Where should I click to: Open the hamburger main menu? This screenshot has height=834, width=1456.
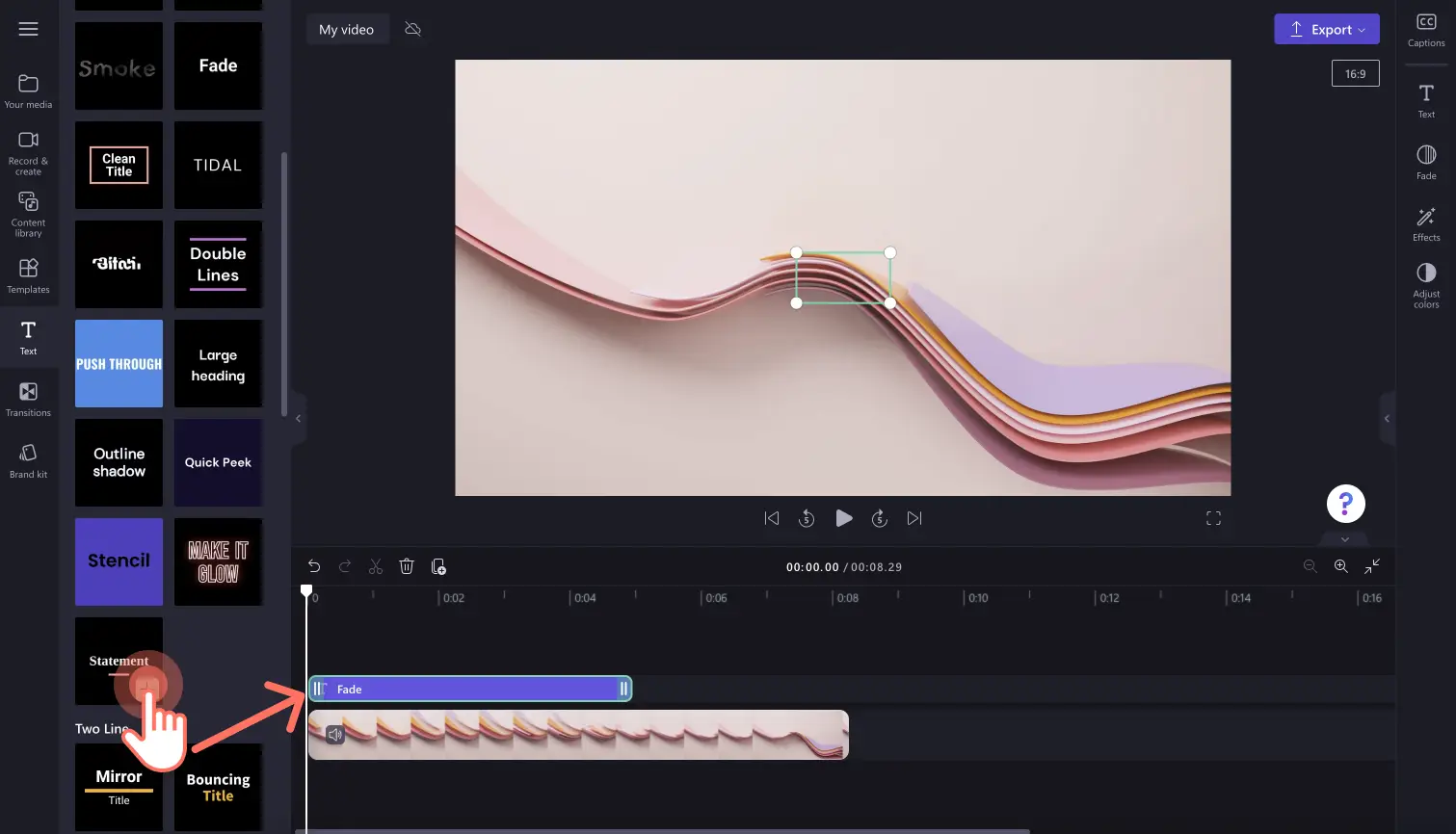pyautogui.click(x=29, y=29)
